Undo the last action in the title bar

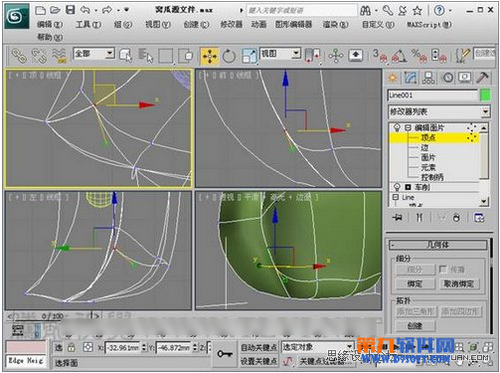click(x=85, y=10)
